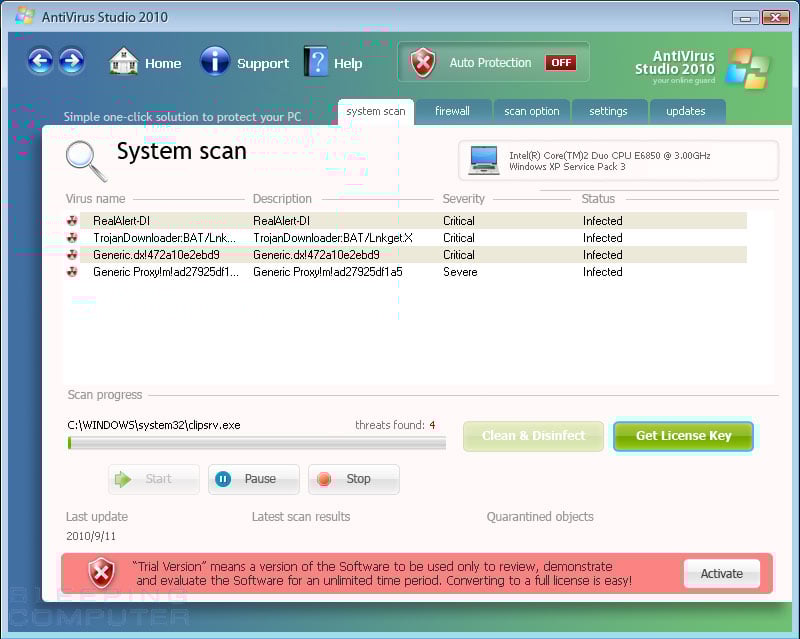Click the magnifying glass System scan icon
This screenshot has width=800, height=639.
coord(86,160)
